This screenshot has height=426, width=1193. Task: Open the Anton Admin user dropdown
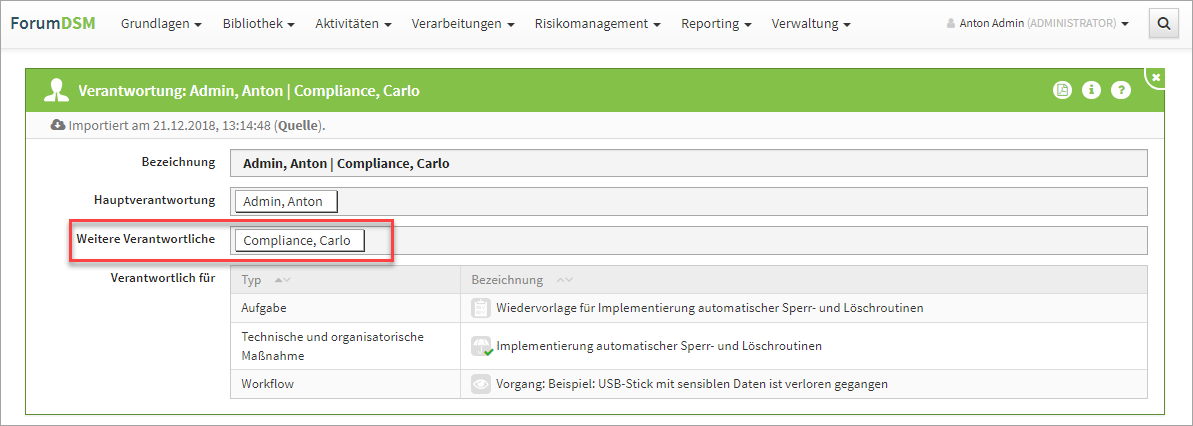pyautogui.click(x=1037, y=24)
